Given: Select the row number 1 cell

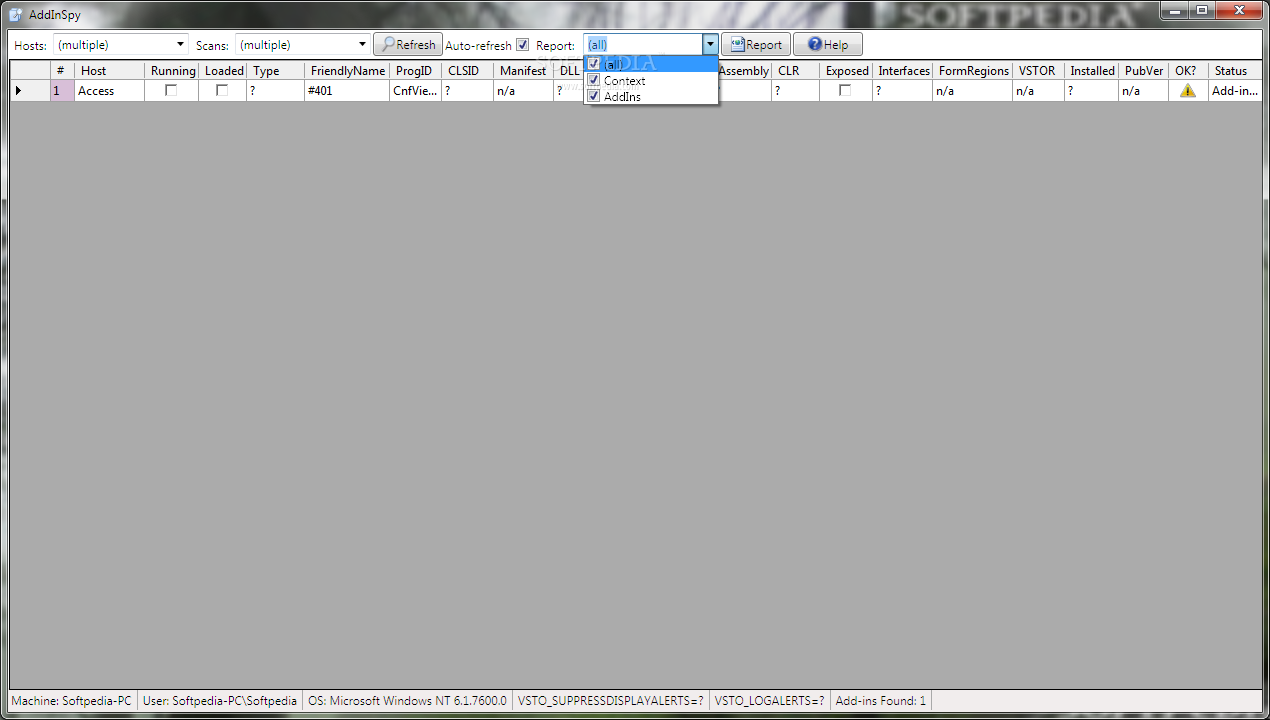Looking at the screenshot, I should [x=62, y=91].
